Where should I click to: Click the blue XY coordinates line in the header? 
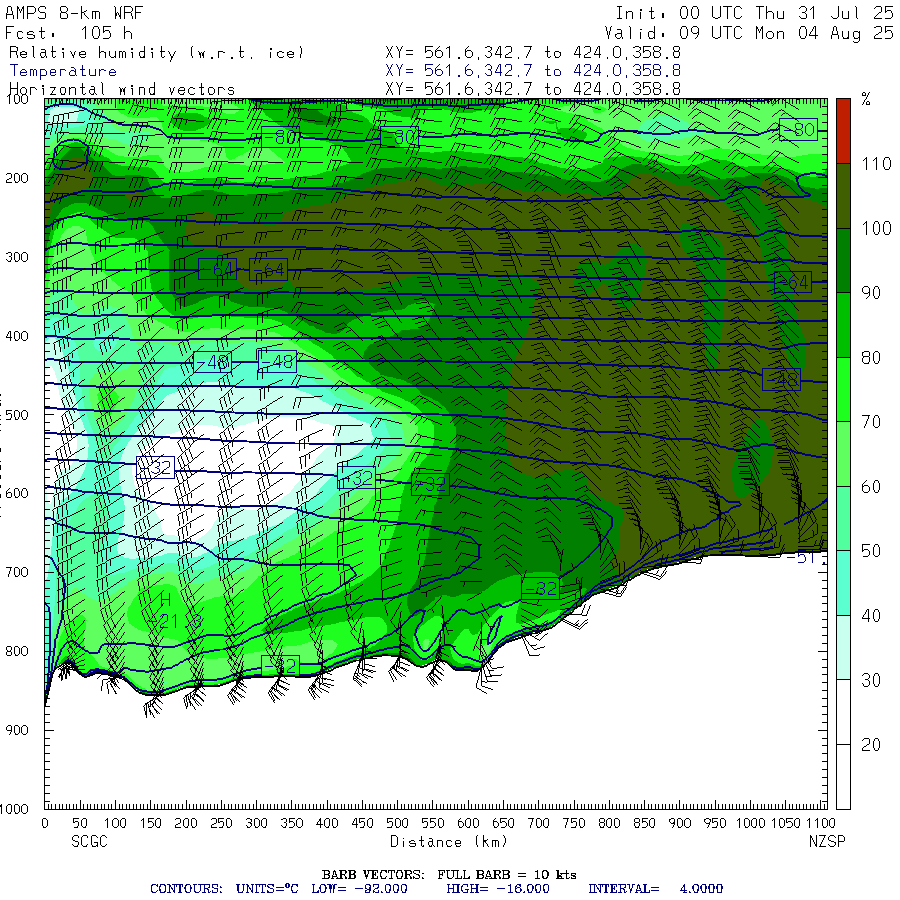(x=533, y=71)
